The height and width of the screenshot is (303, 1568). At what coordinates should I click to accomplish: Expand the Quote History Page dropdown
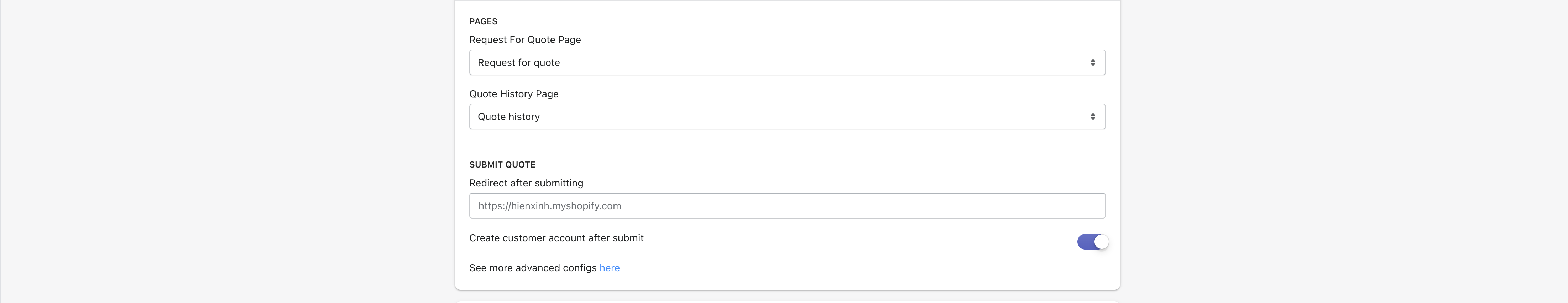coord(787,117)
